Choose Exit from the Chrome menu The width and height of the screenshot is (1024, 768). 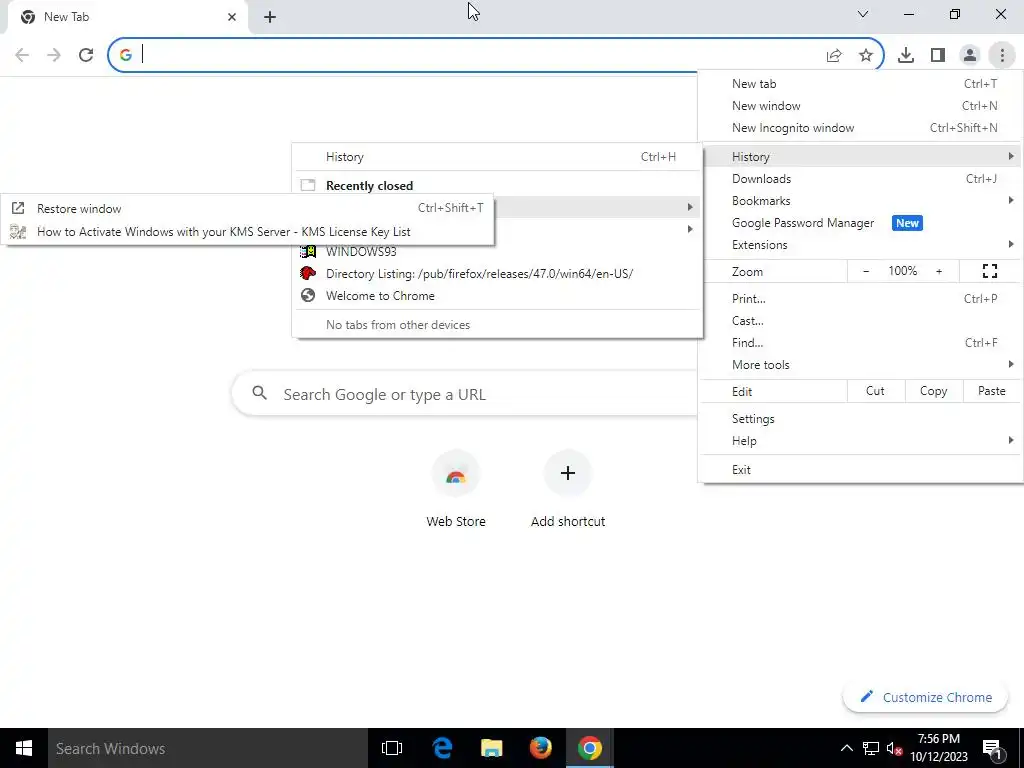click(860, 470)
